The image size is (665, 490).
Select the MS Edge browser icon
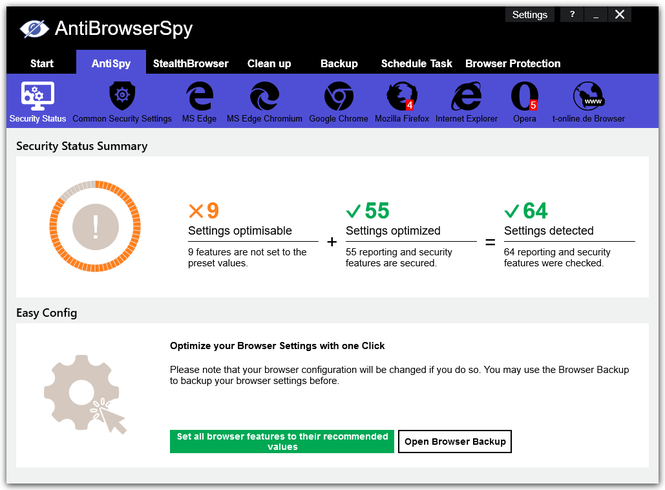pyautogui.click(x=199, y=96)
